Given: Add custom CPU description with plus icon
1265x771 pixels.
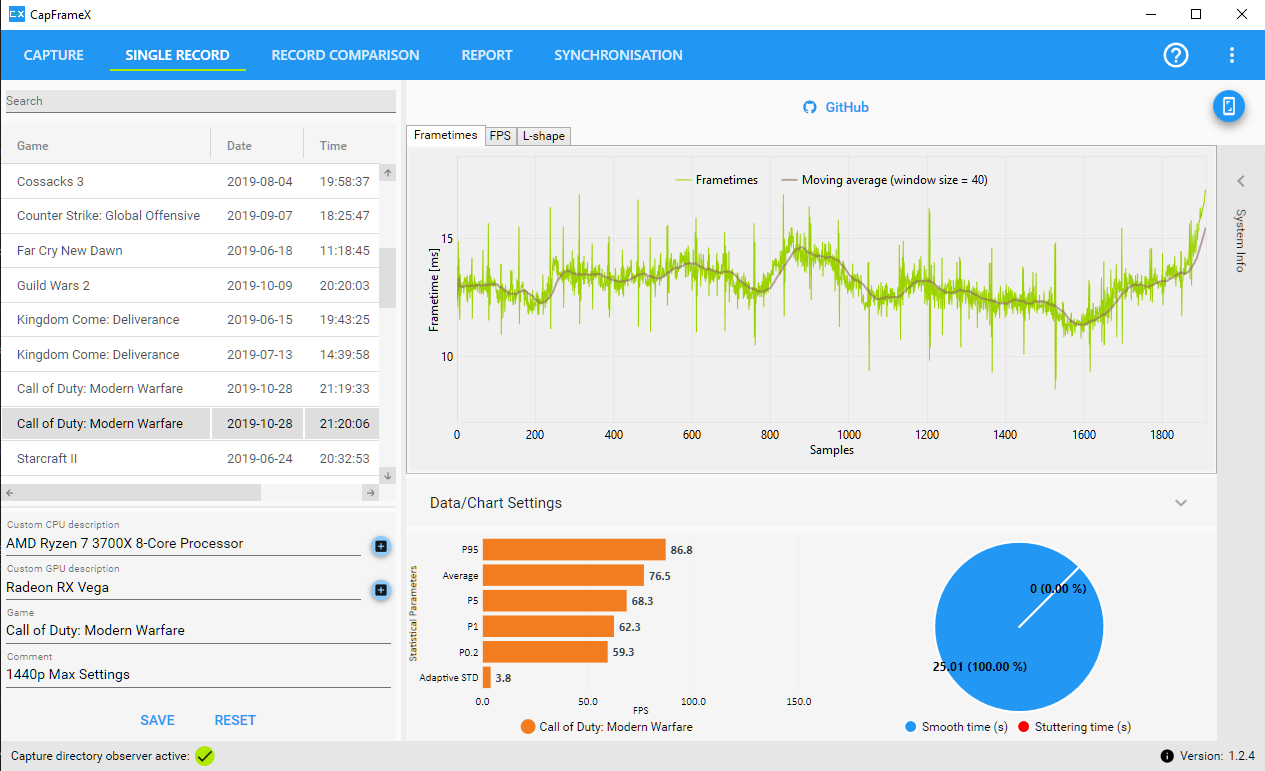Looking at the screenshot, I should click(381, 546).
